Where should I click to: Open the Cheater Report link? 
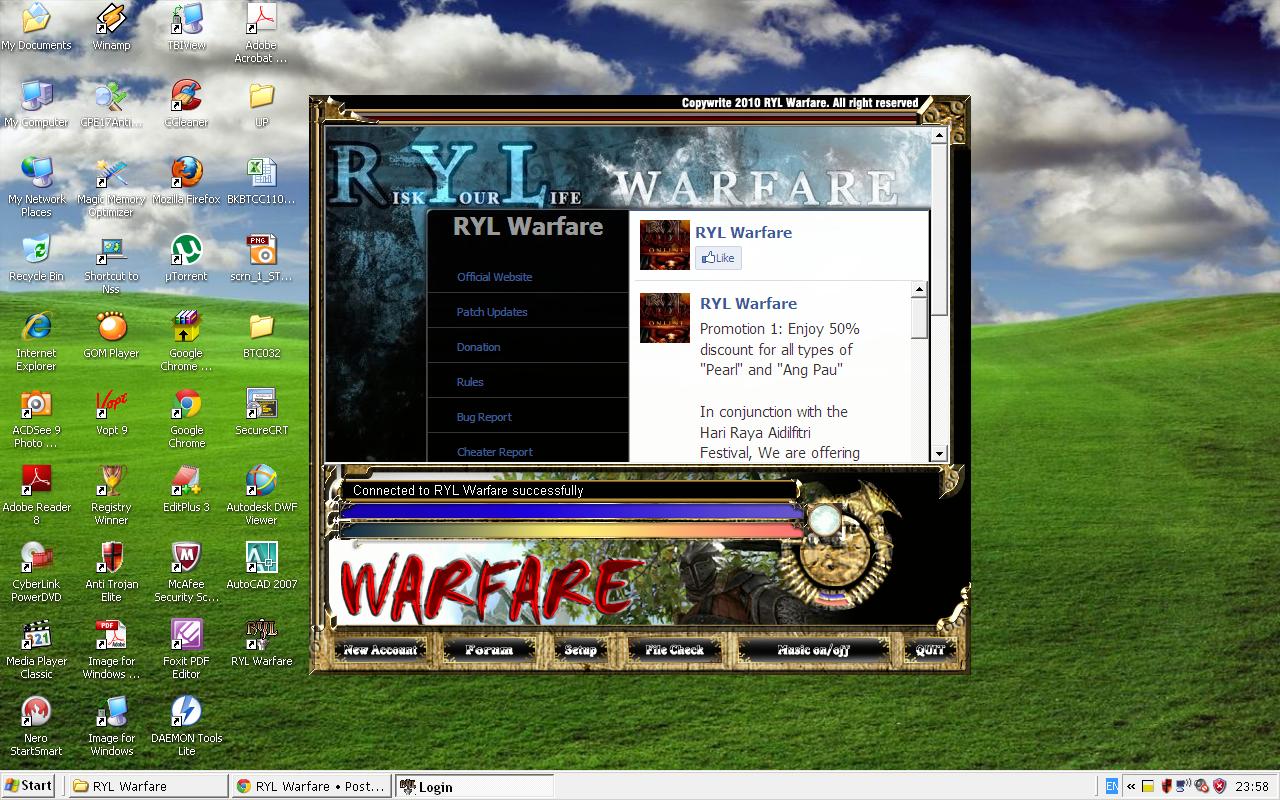click(495, 452)
